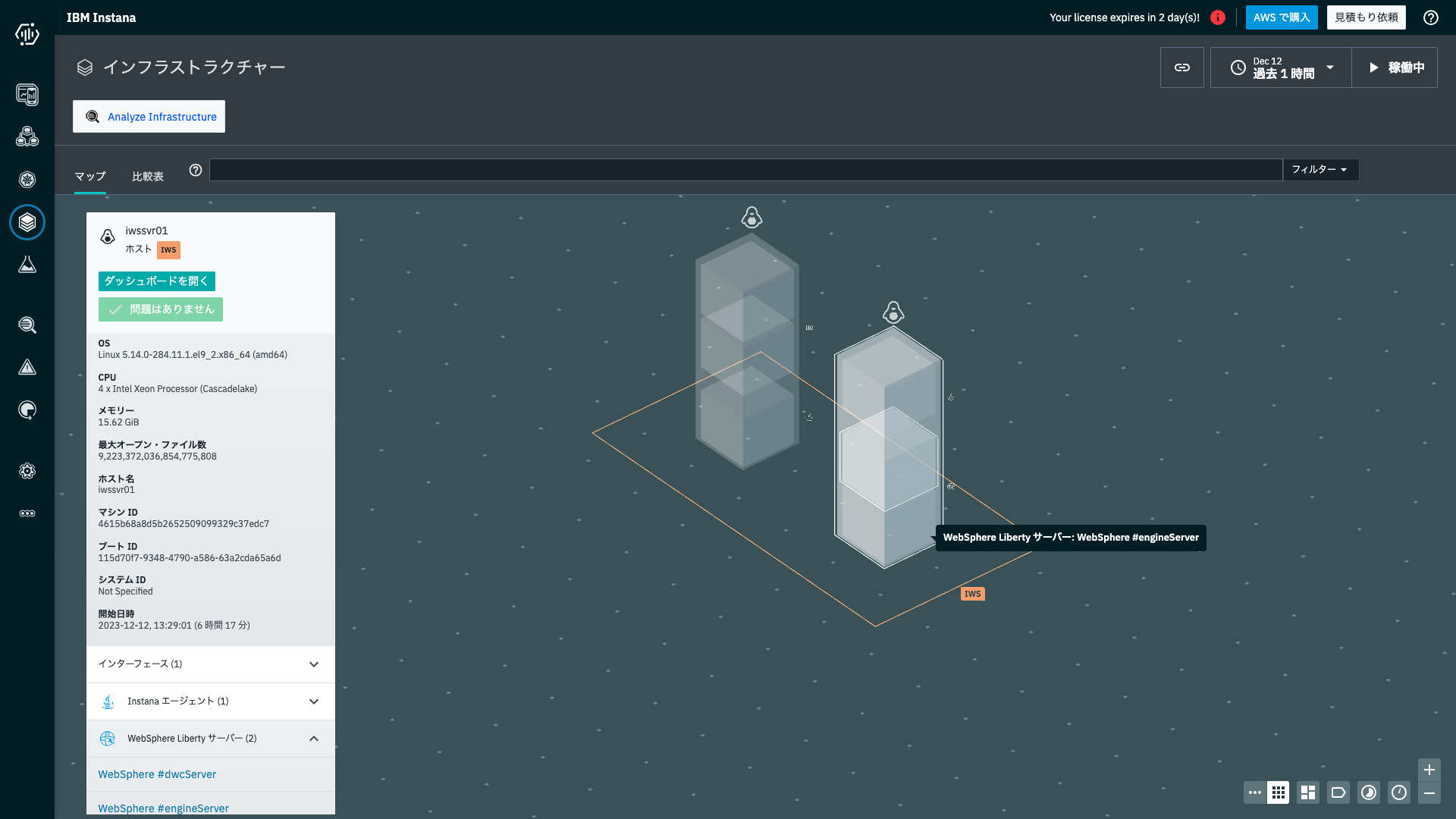Click the ダッシュボードを開く button
The height and width of the screenshot is (819, 1456).
pos(156,281)
